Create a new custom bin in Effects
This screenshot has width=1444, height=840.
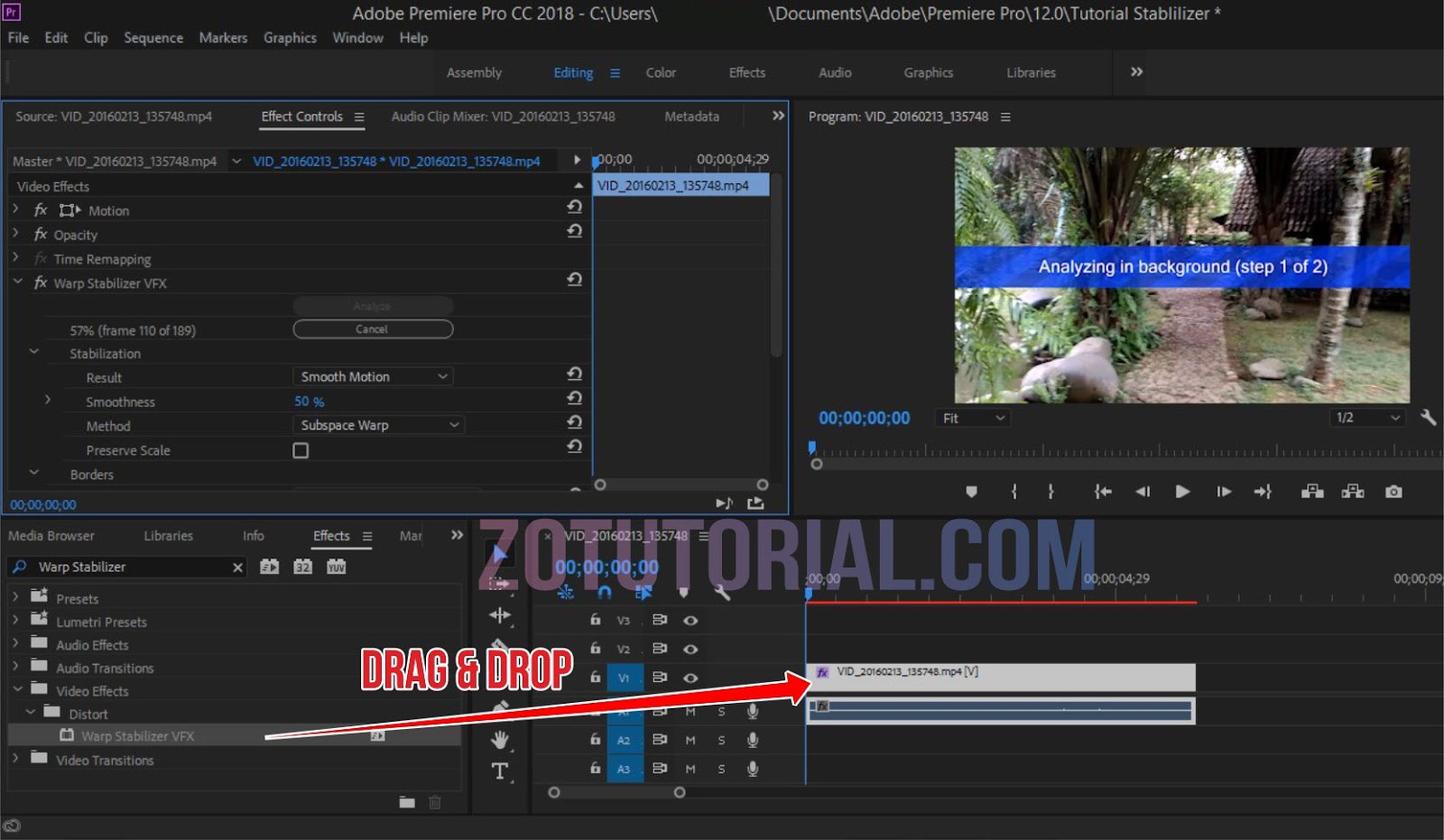pos(407,802)
